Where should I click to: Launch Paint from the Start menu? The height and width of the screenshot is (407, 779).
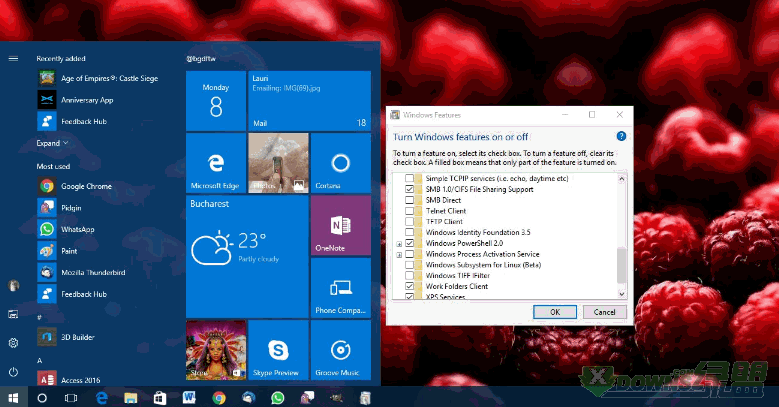57,251
